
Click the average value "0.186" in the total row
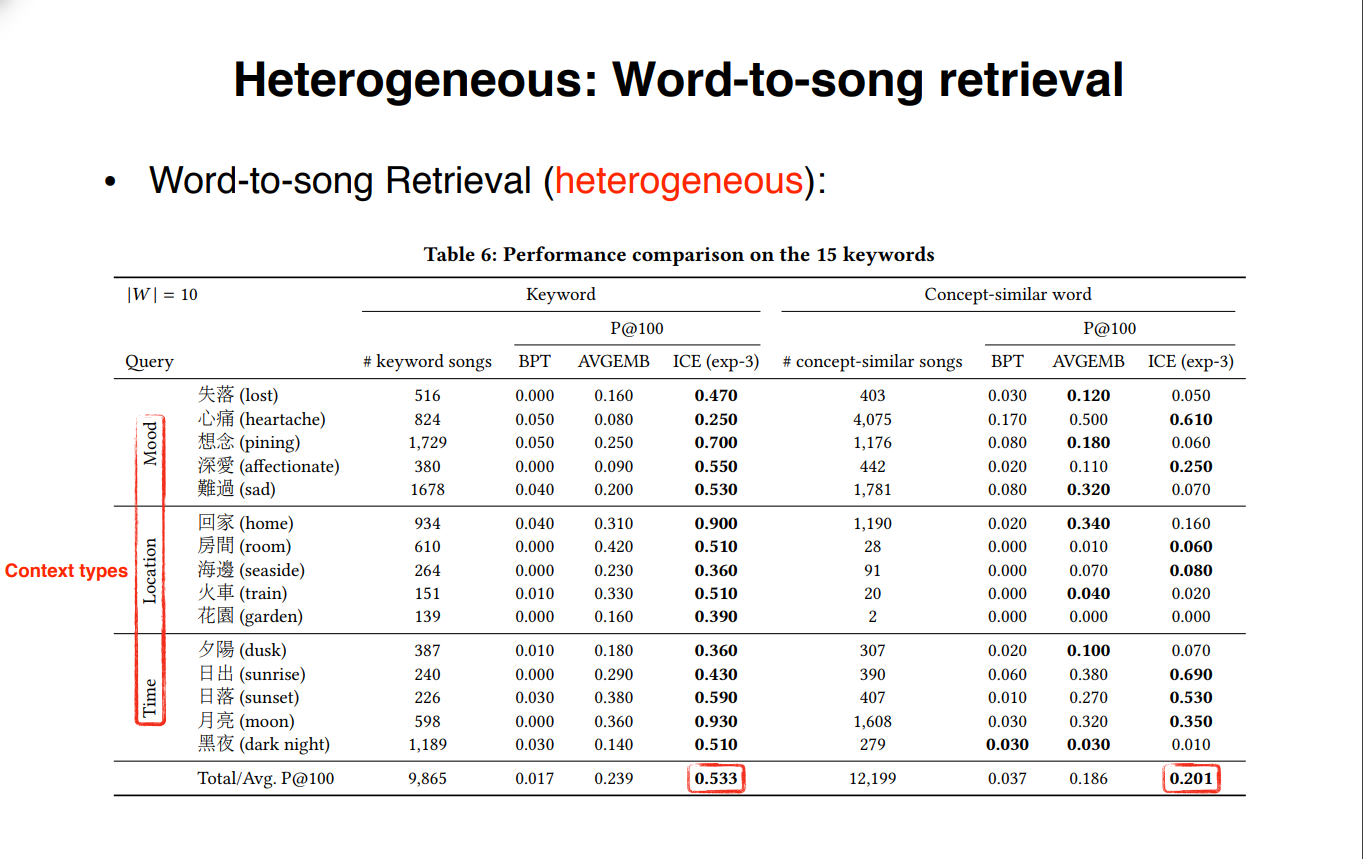click(x=1088, y=778)
